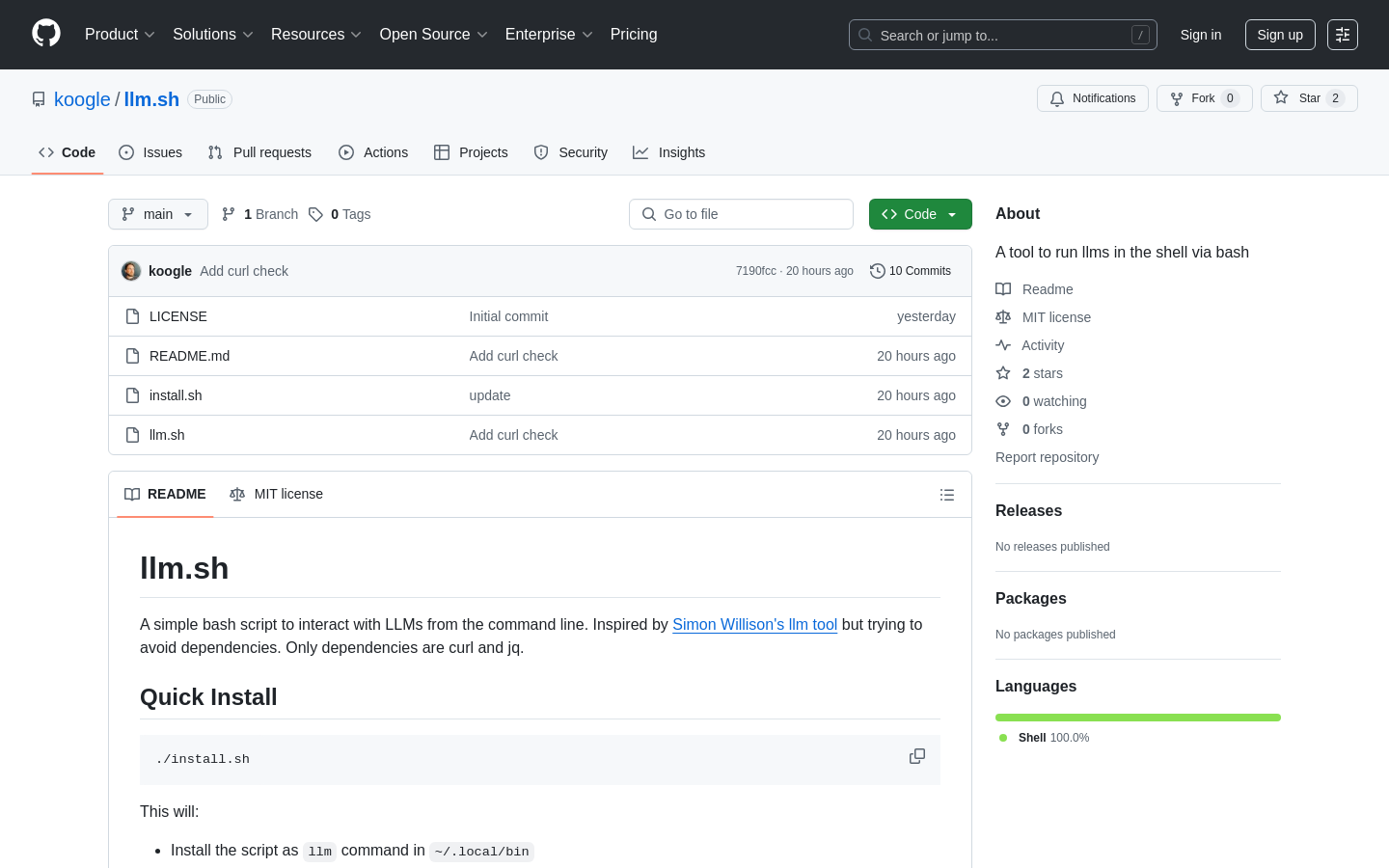The image size is (1389, 868).
Task: Focus the Go to file field
Action: pos(741,214)
